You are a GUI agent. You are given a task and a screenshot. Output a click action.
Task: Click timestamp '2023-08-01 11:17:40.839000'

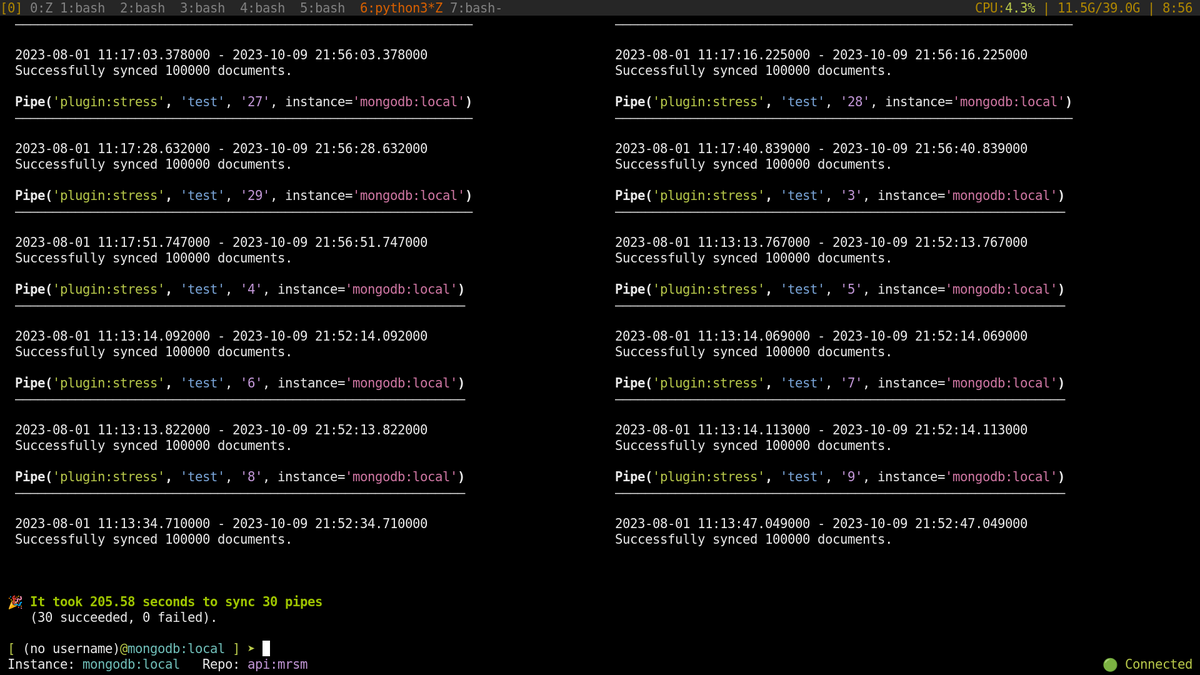point(712,149)
